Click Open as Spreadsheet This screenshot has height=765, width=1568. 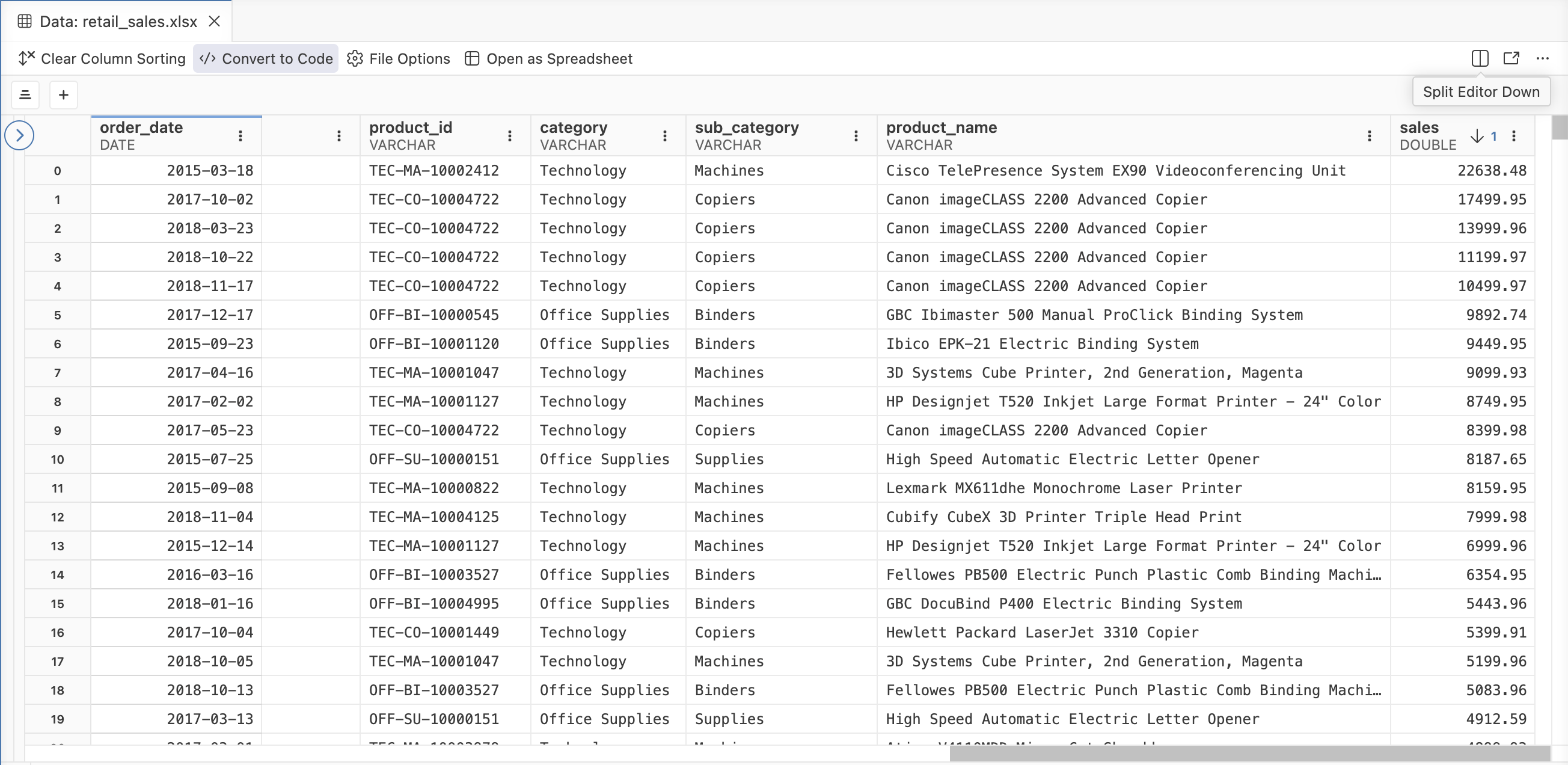point(549,58)
